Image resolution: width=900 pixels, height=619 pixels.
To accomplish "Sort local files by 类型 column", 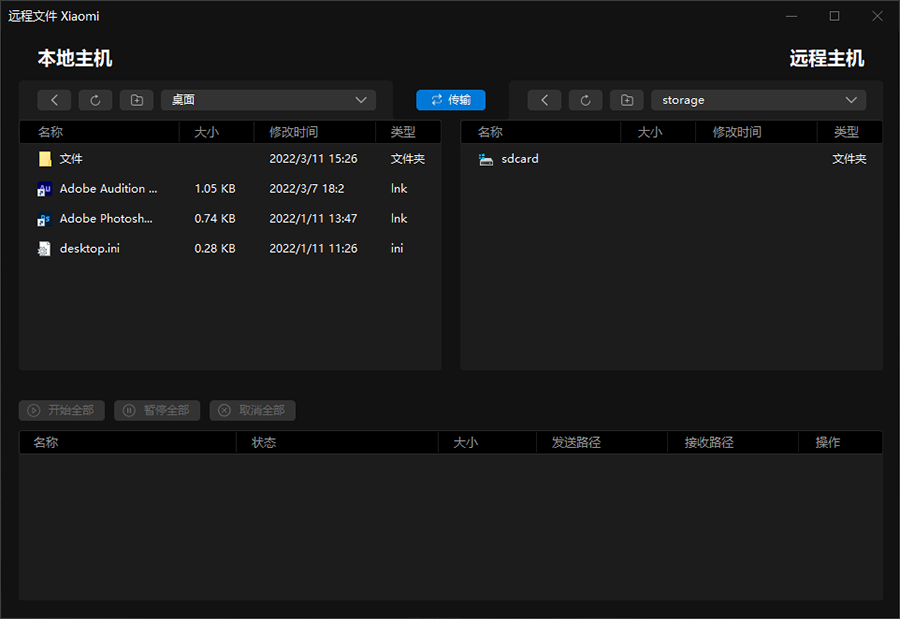I will (408, 132).
